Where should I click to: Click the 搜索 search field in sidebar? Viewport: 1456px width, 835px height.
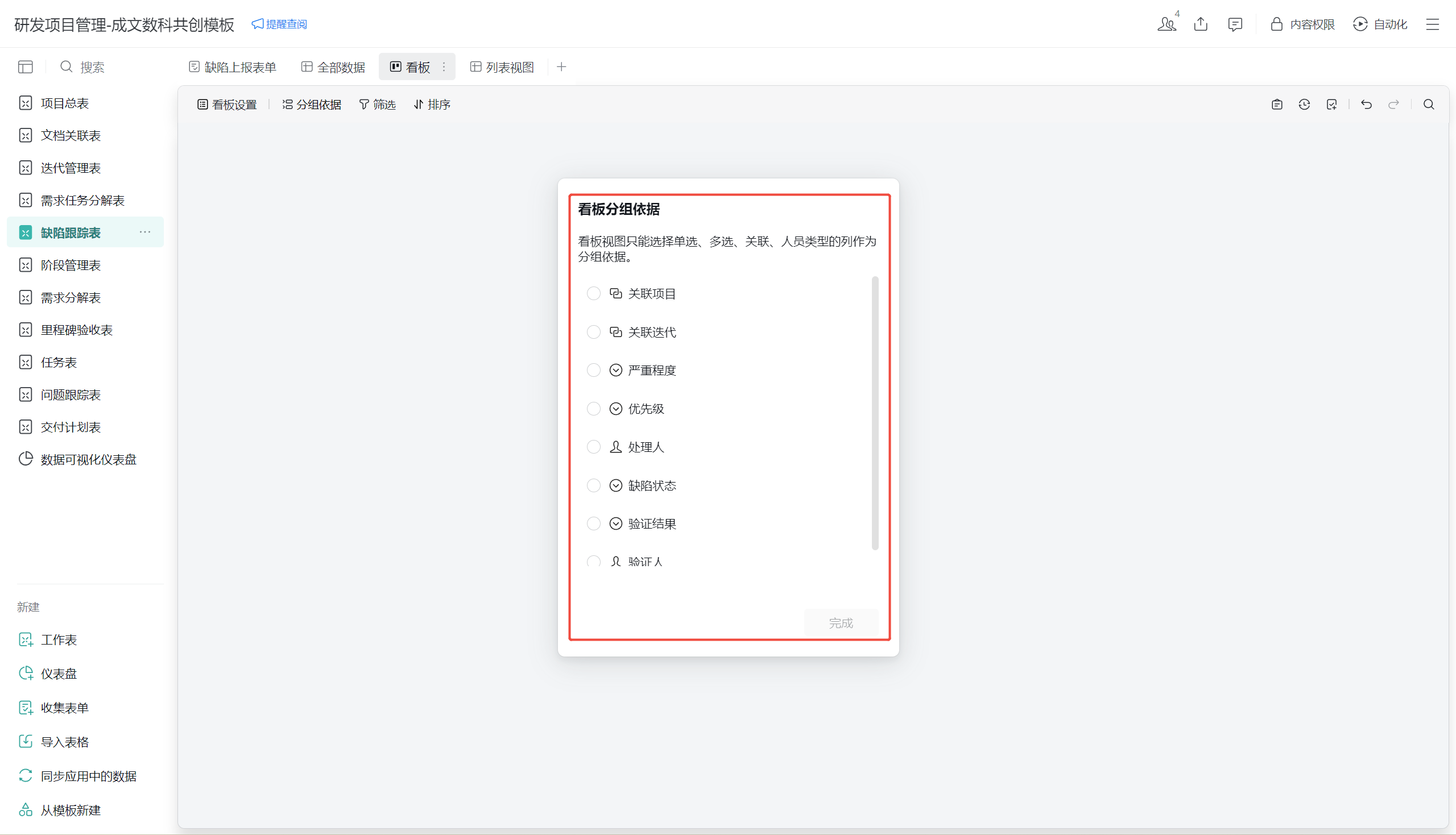tap(92, 67)
